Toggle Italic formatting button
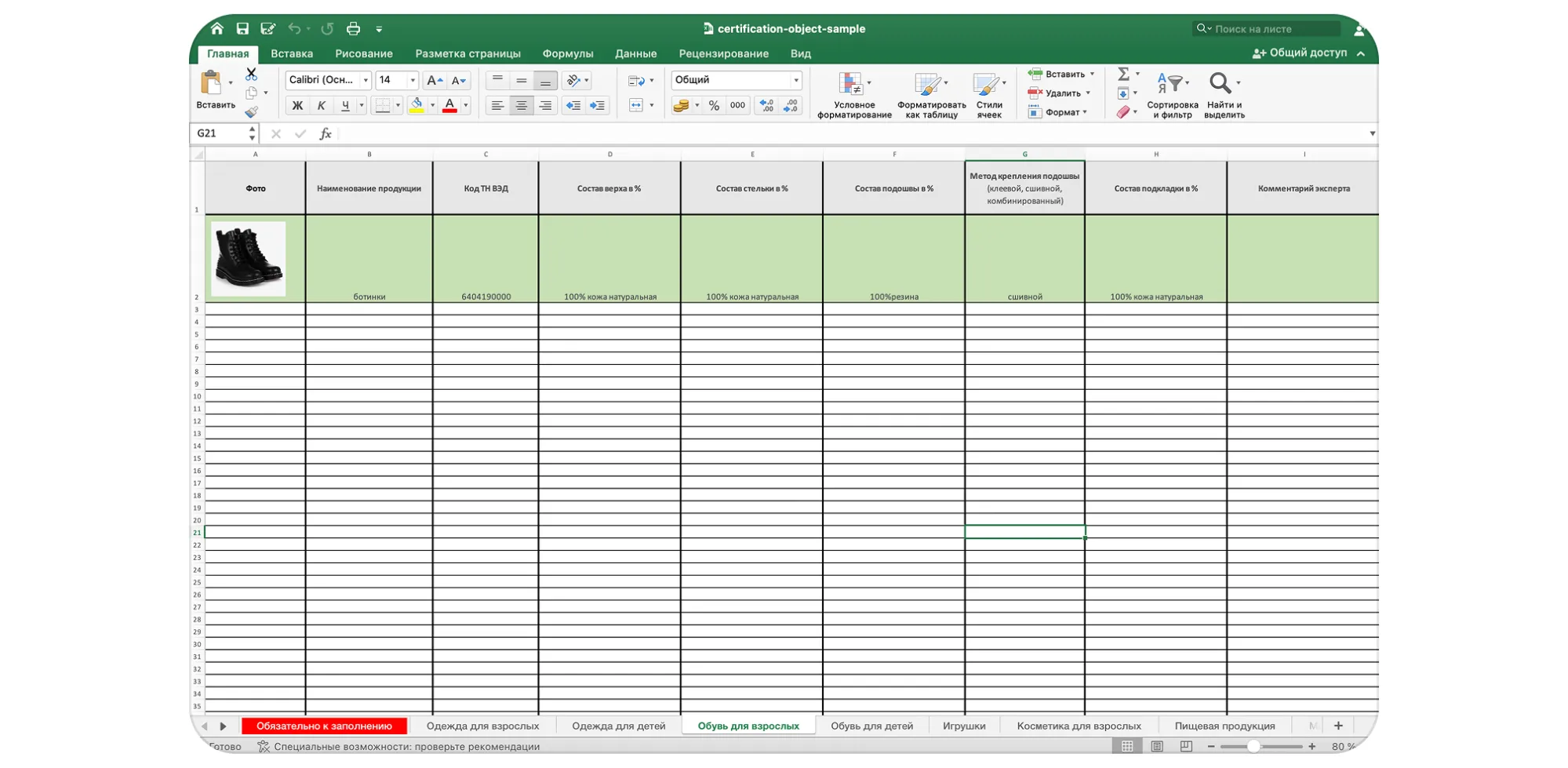The image size is (1568, 768). tap(321, 105)
